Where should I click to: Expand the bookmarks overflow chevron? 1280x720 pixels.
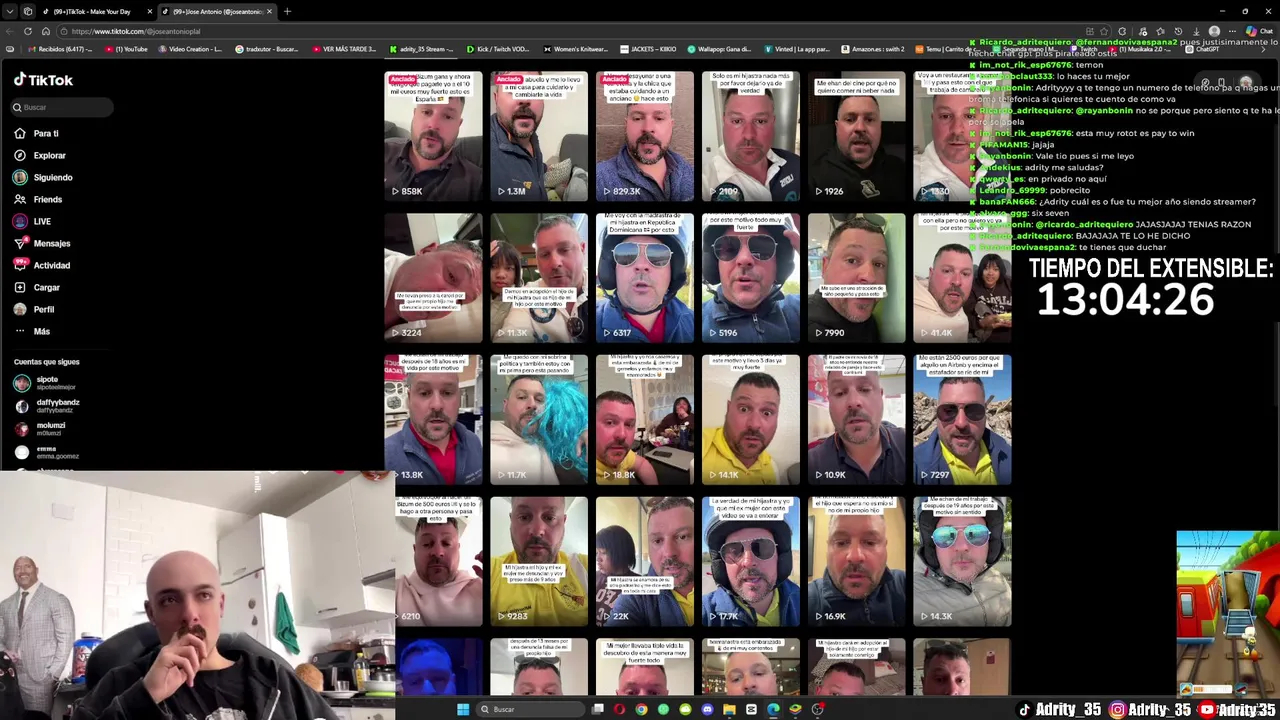point(1264,49)
